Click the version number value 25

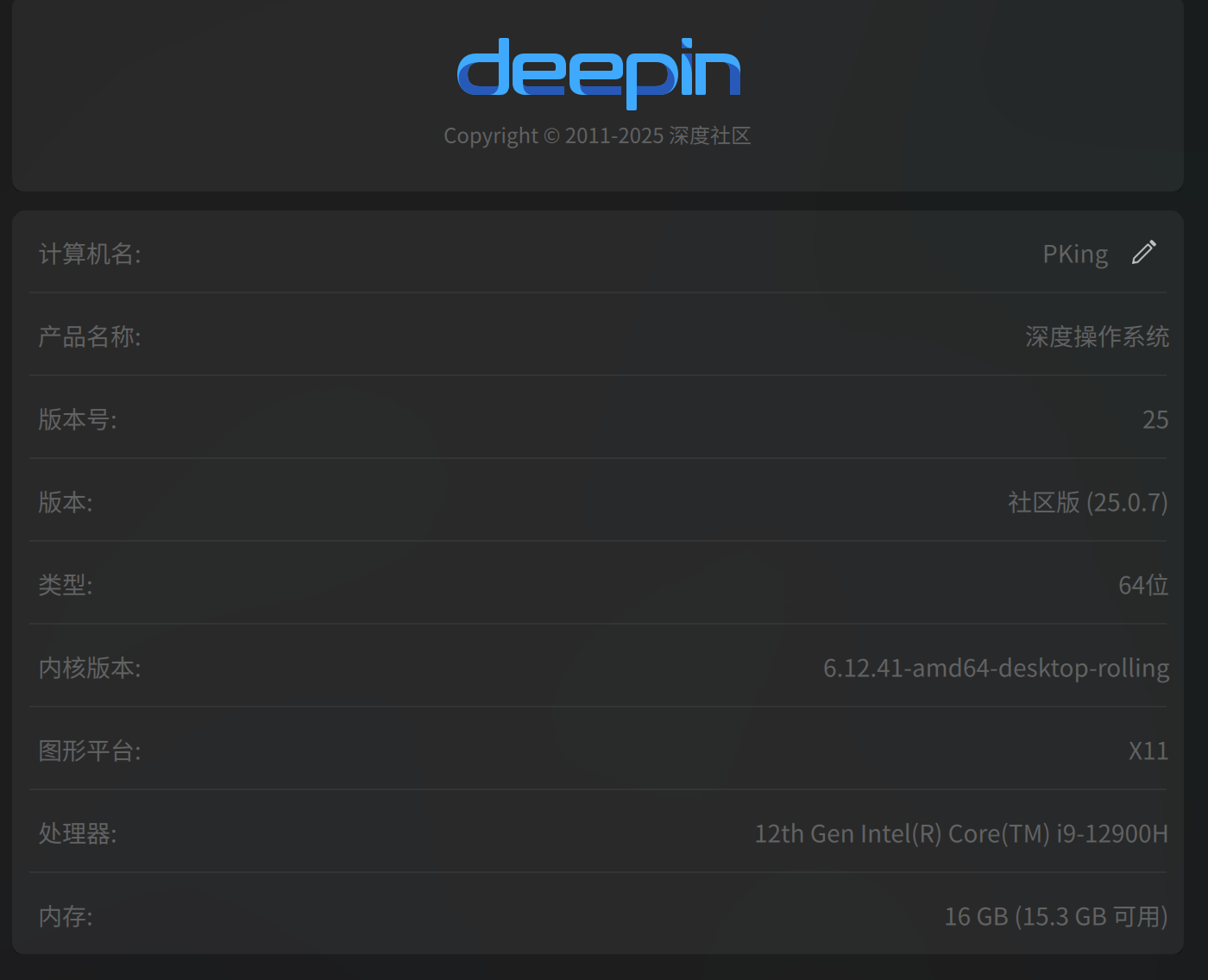1155,419
